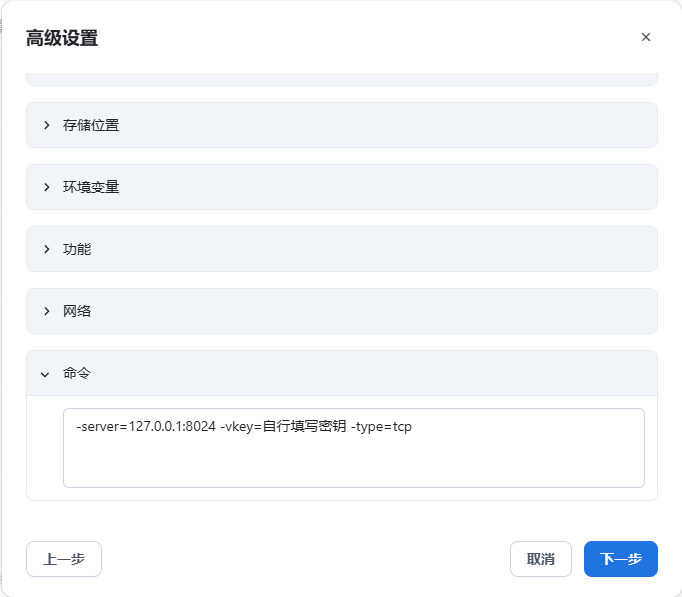Open the 环境变量 section by its label
This screenshot has height=597, width=682.
(91, 187)
